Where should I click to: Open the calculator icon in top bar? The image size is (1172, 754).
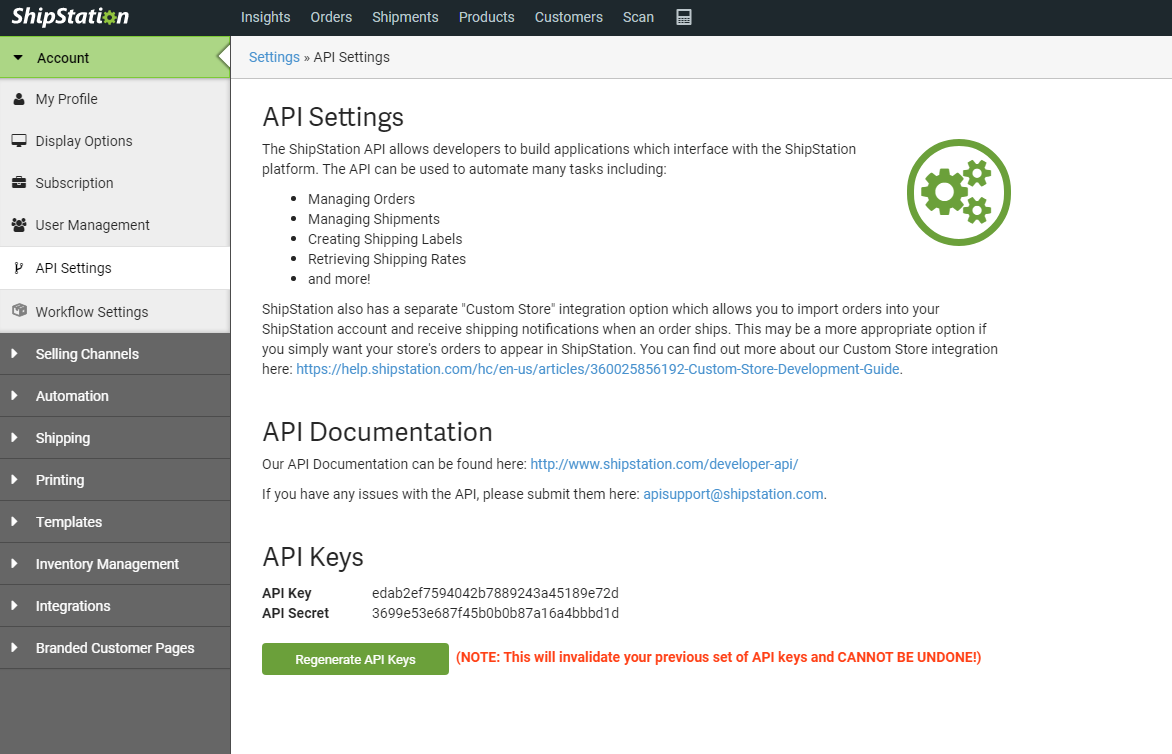click(684, 17)
